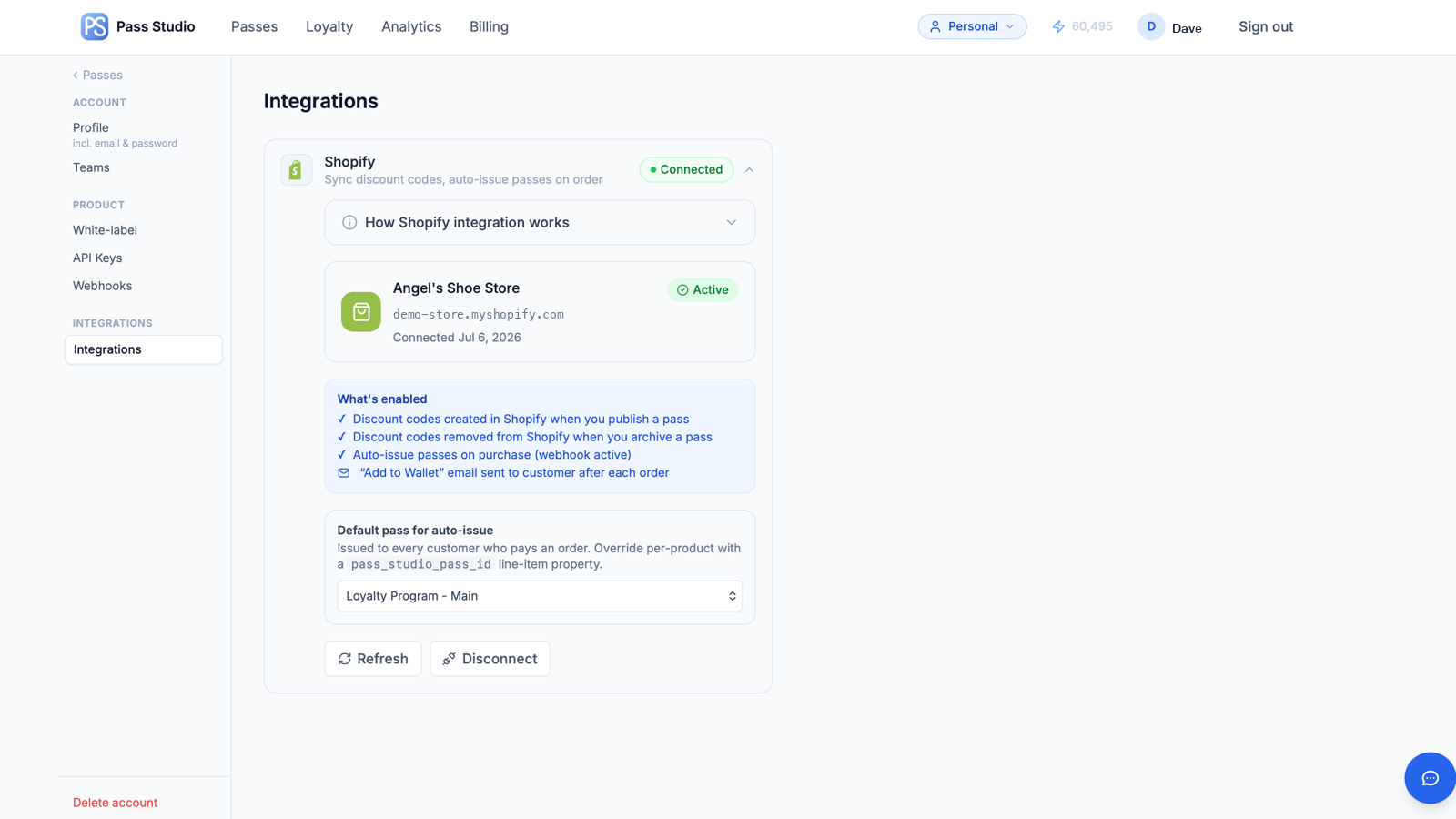Click the green store shopping bag icon

pyautogui.click(x=361, y=312)
